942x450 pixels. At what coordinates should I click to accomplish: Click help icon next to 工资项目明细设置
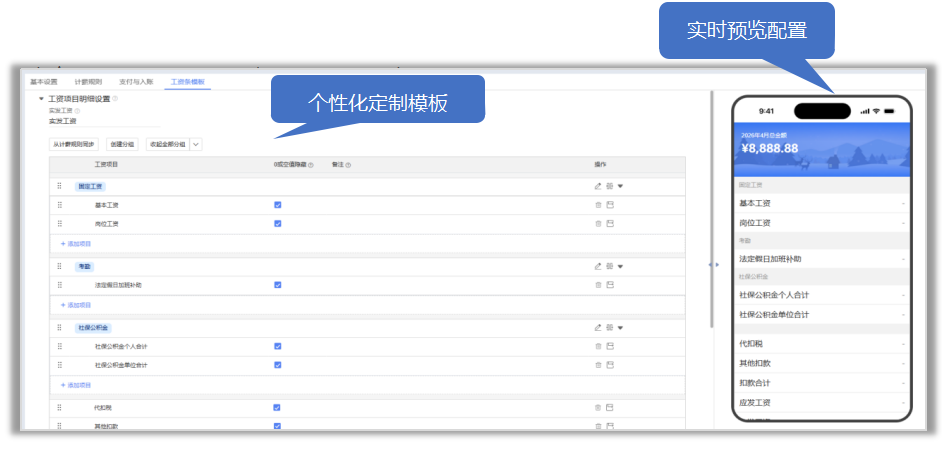[115, 99]
